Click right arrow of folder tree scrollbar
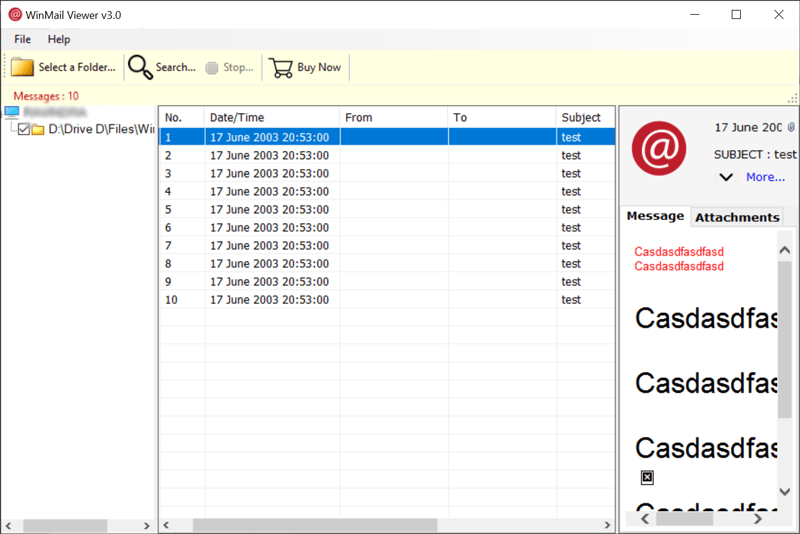 pos(146,525)
